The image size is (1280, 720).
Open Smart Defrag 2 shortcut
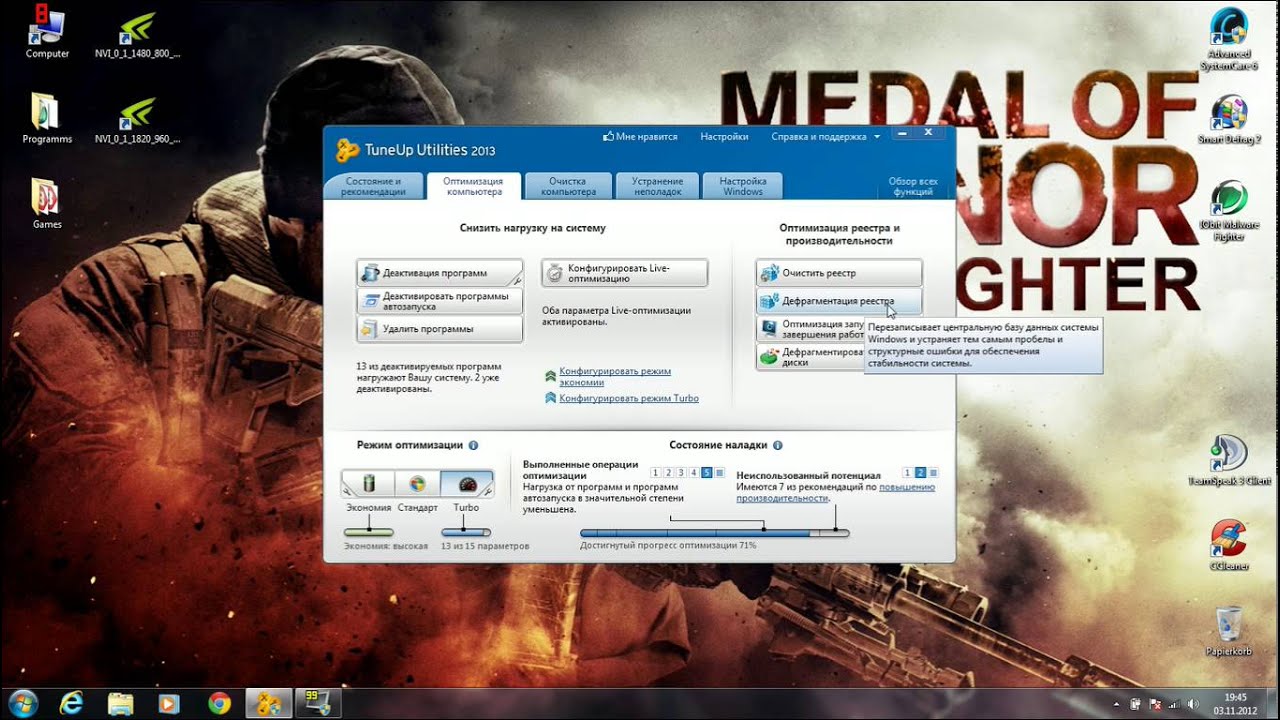1229,120
